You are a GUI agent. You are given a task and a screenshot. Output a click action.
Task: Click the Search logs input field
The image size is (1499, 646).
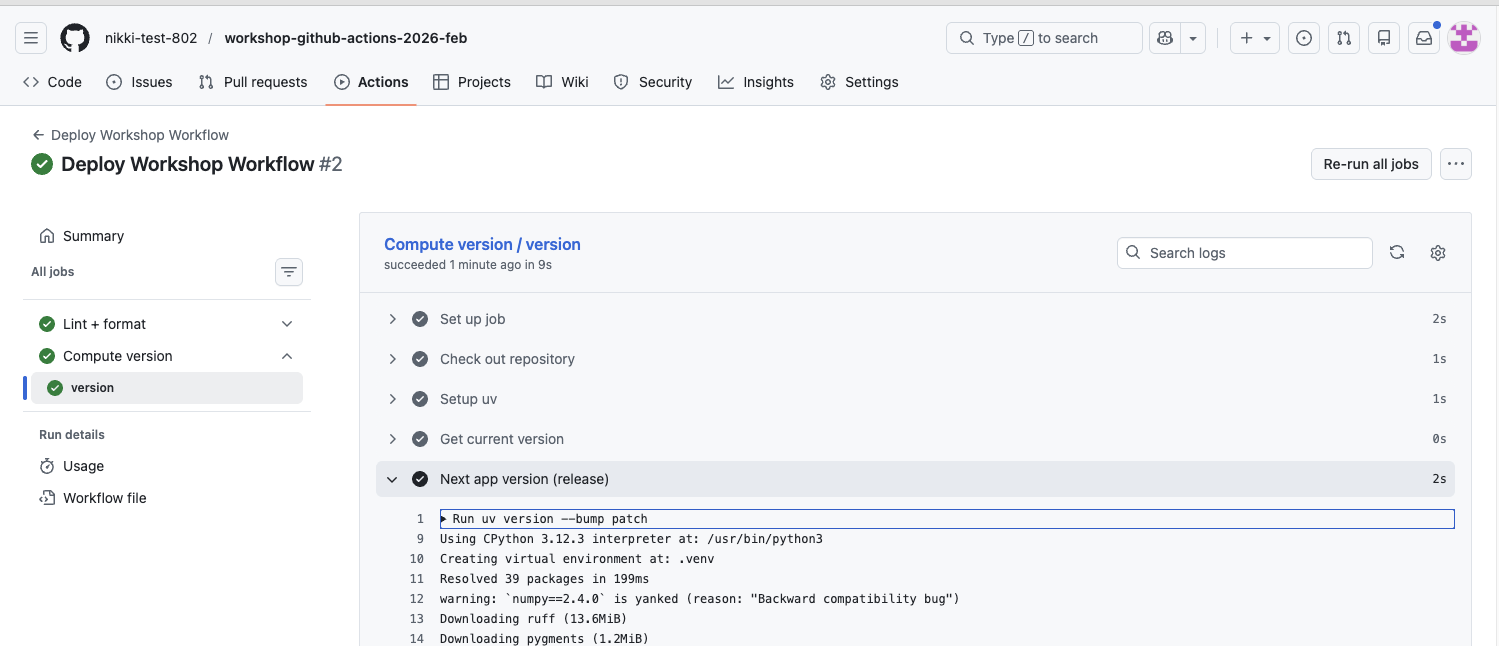1244,252
